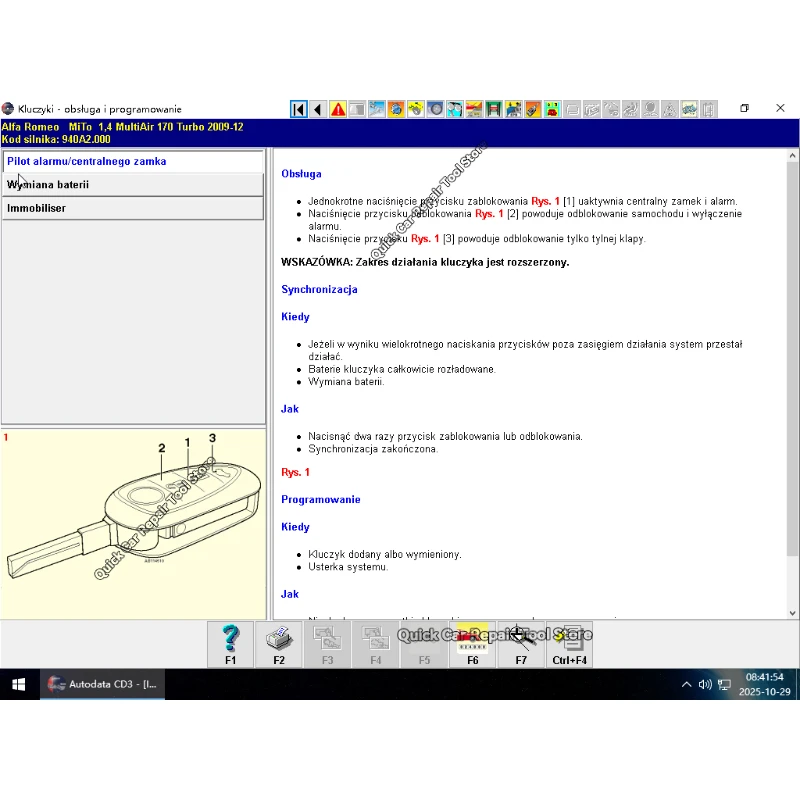Viewport: 800px width, 800px height.
Task: Open Help with the F1 button
Action: [231, 644]
